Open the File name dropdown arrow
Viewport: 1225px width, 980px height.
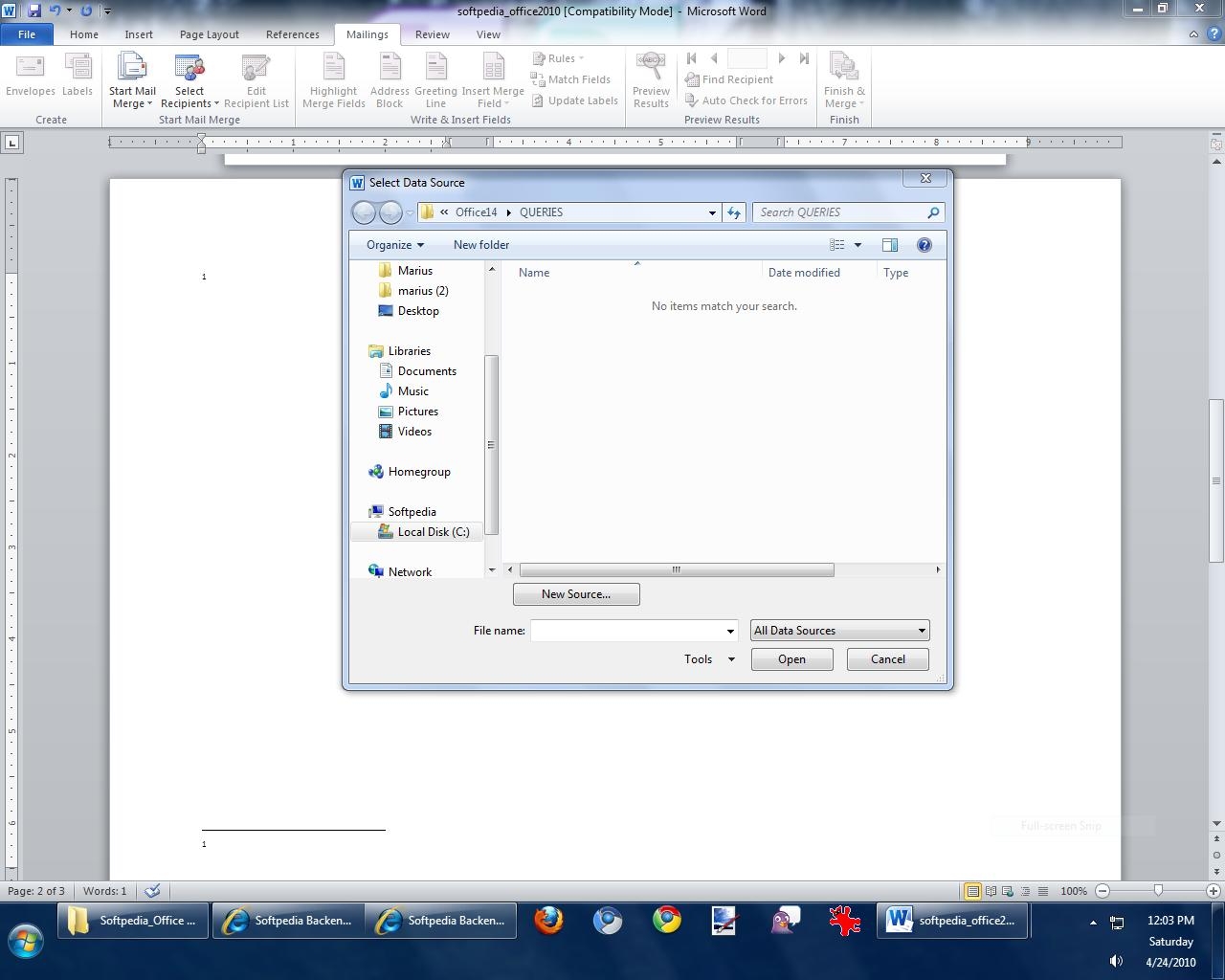[x=730, y=631]
